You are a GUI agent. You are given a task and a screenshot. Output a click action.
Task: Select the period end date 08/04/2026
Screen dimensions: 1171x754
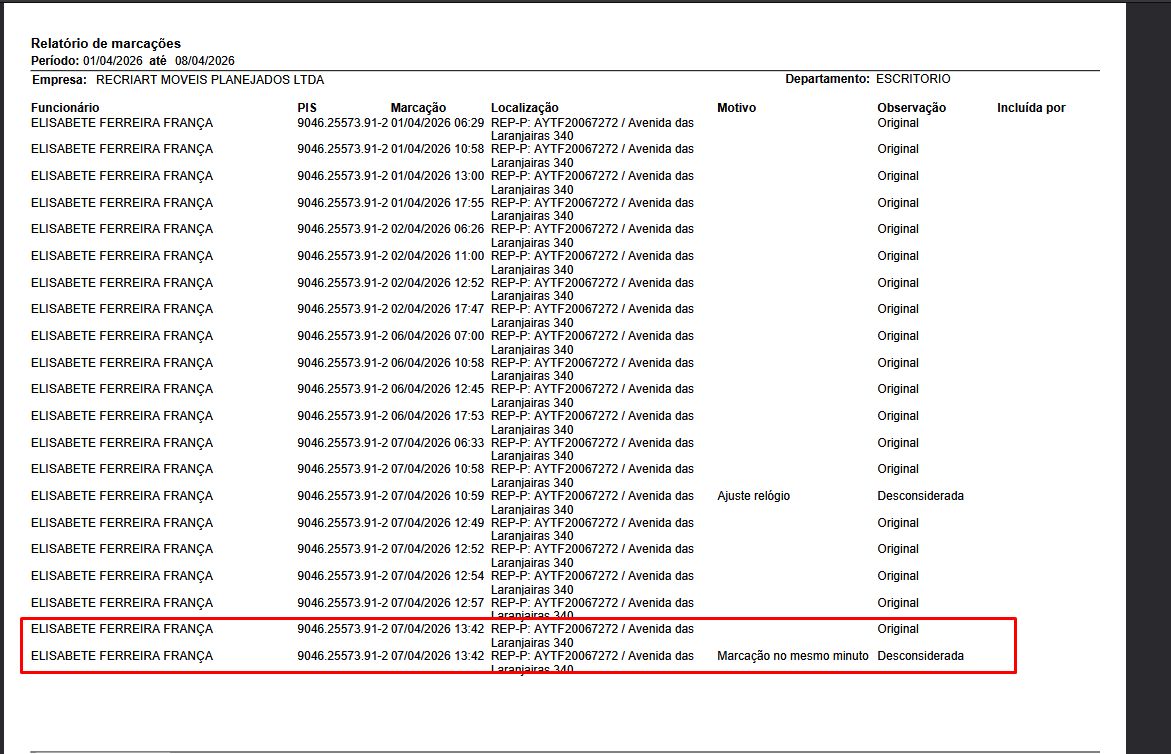tap(204, 61)
